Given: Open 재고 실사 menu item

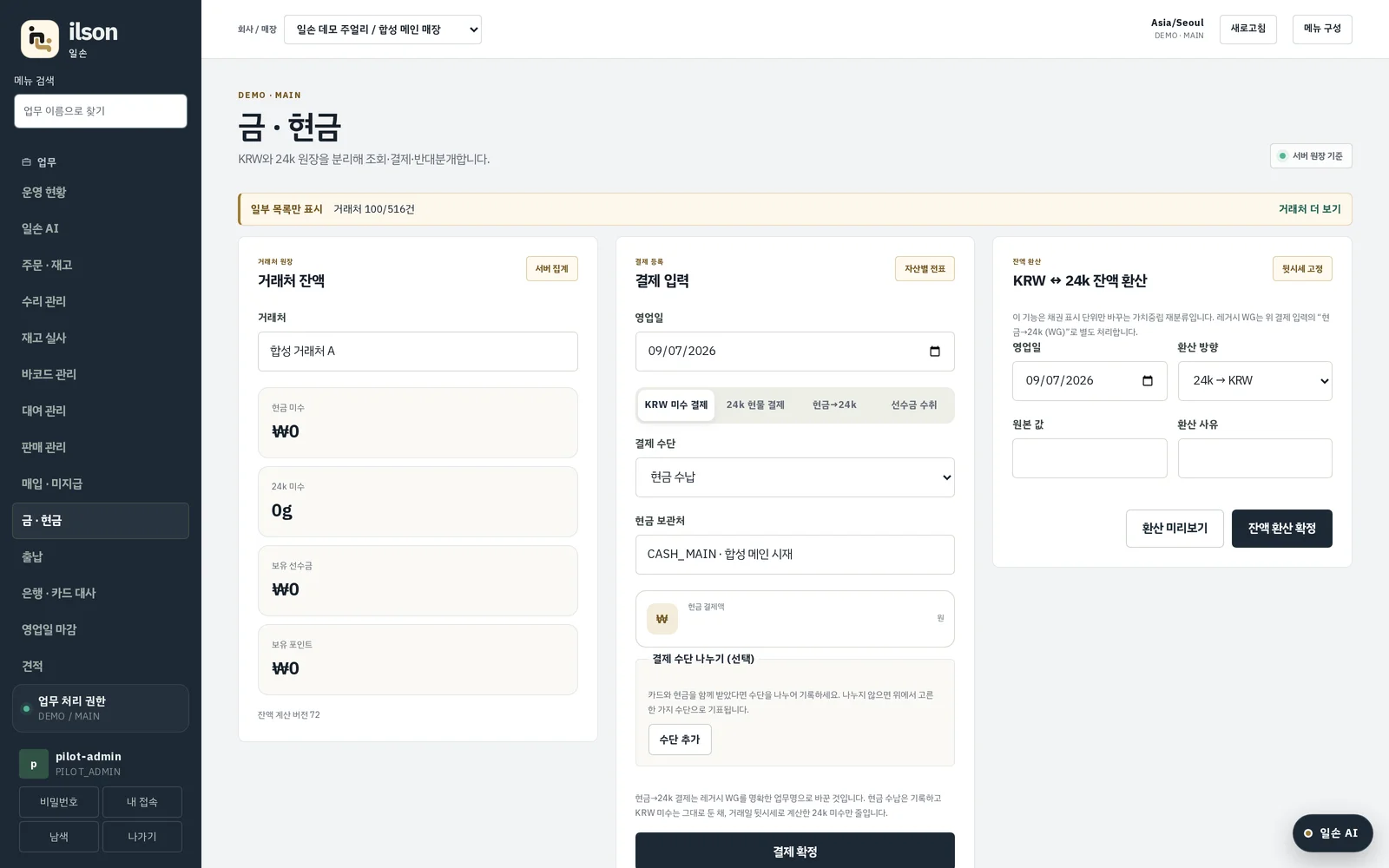Looking at the screenshot, I should tap(101, 339).
